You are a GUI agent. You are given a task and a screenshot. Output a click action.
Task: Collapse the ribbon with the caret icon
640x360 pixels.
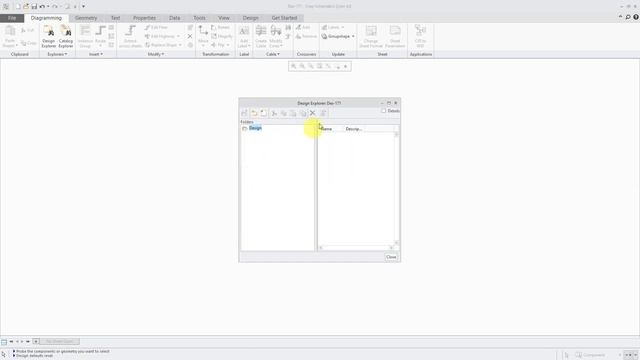pos(620,17)
